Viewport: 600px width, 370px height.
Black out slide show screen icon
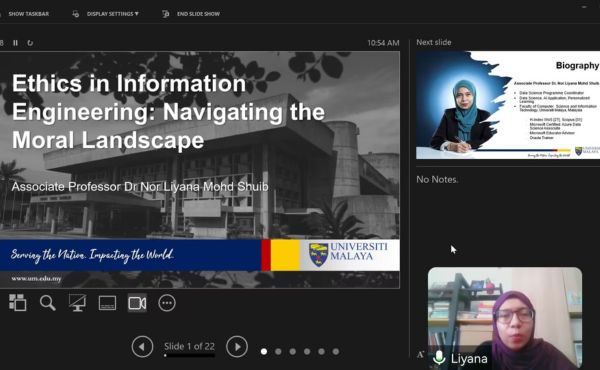(77, 303)
